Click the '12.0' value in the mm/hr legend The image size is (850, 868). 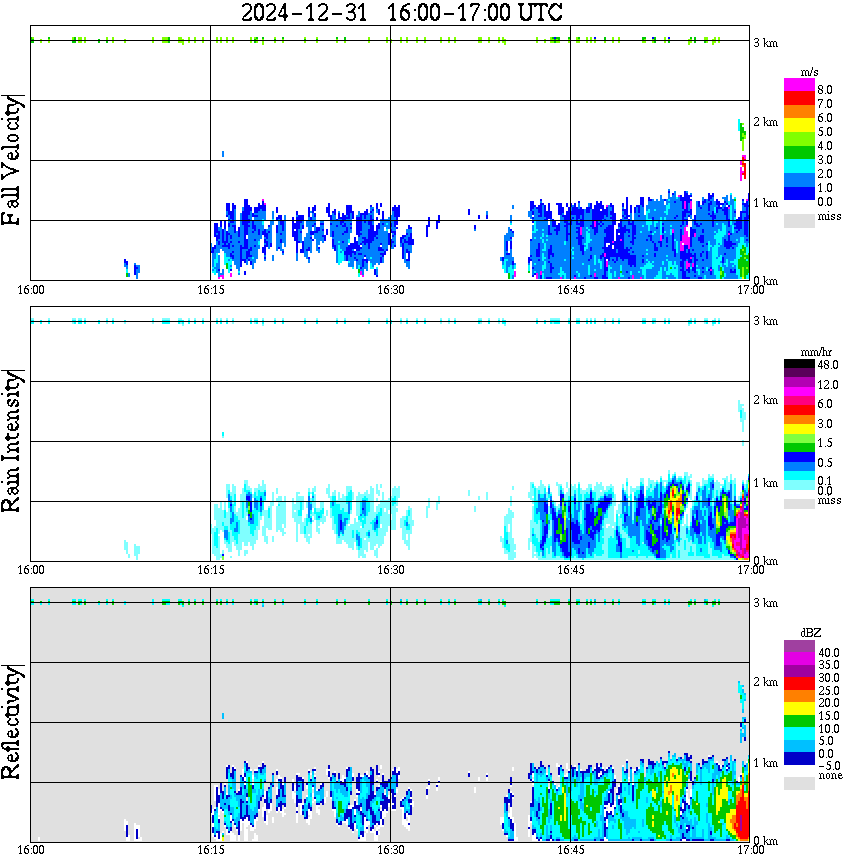828,385
